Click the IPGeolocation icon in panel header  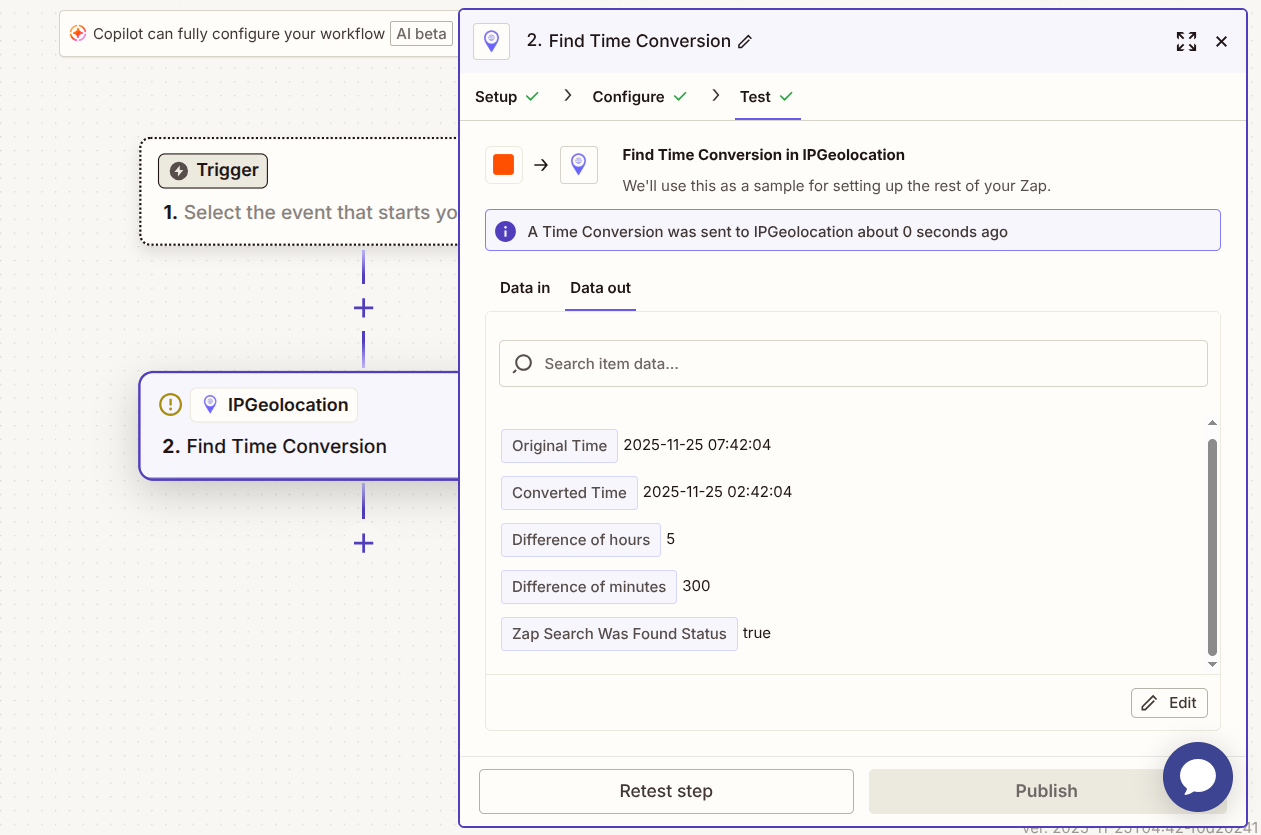(x=491, y=41)
